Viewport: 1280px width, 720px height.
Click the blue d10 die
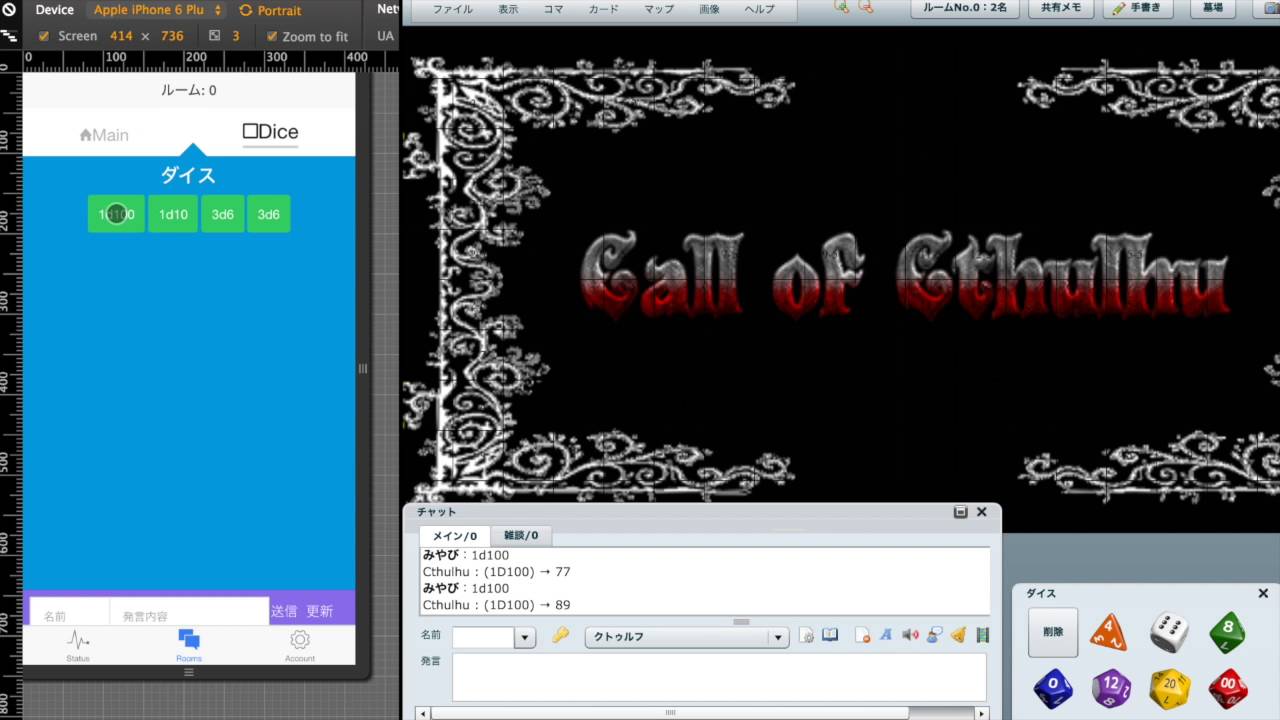point(1052,688)
